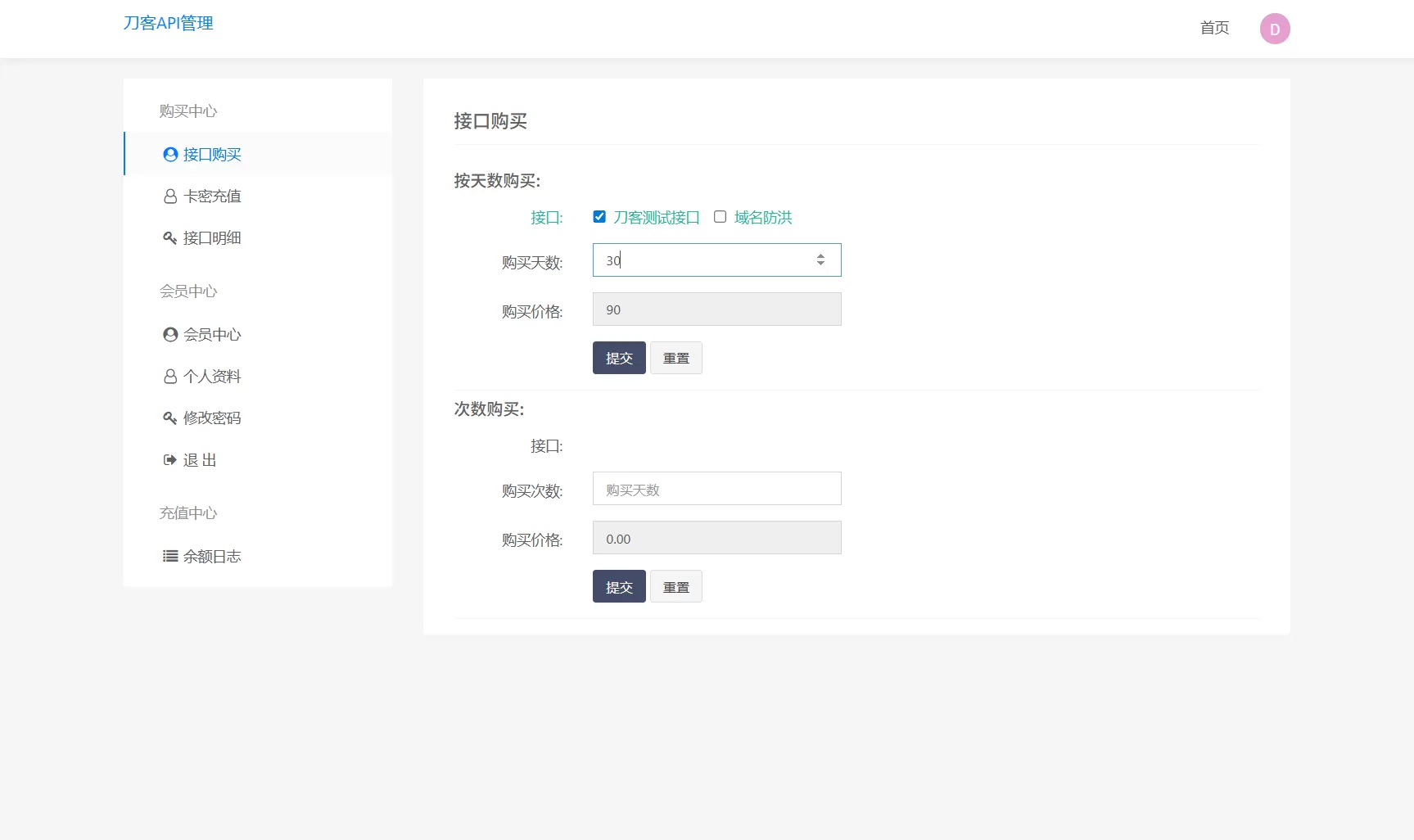Click the key icon next to 修改密码
This screenshot has height=840, width=1414.
[x=169, y=418]
